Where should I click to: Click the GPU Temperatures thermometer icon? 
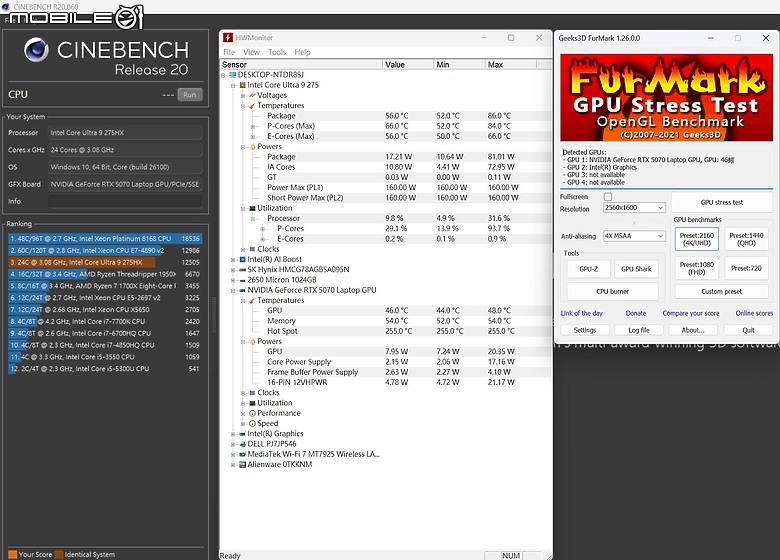point(252,300)
